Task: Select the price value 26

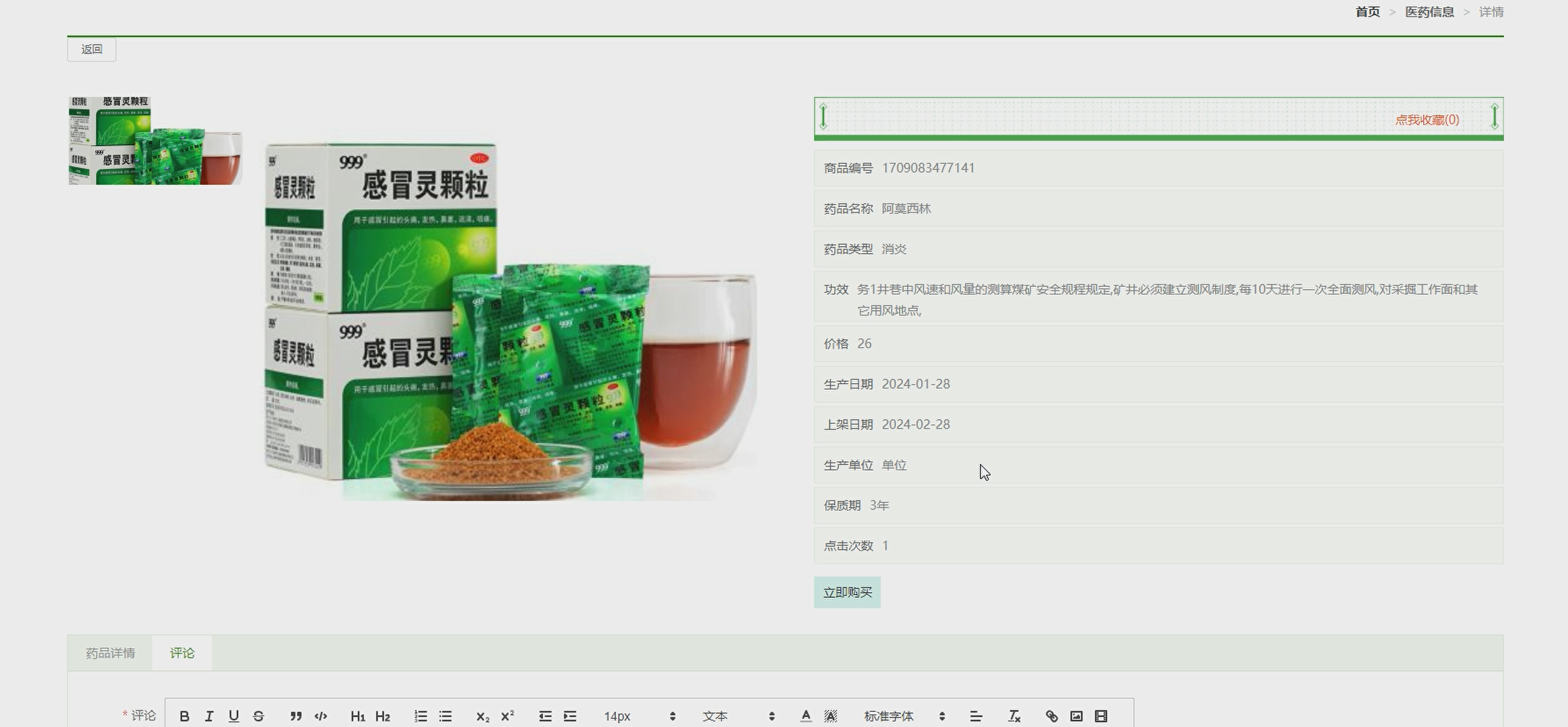Action: 864,344
